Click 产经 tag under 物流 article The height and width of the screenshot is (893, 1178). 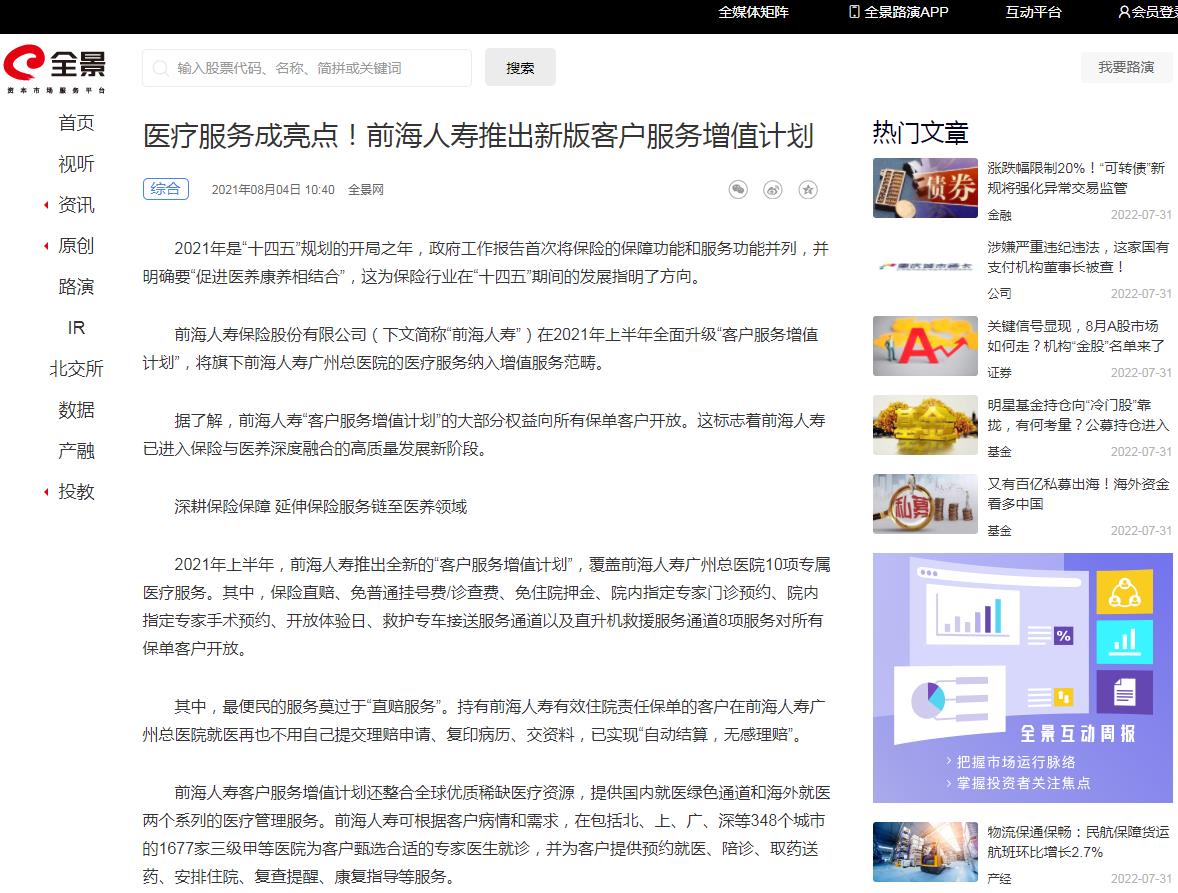pos(999,879)
